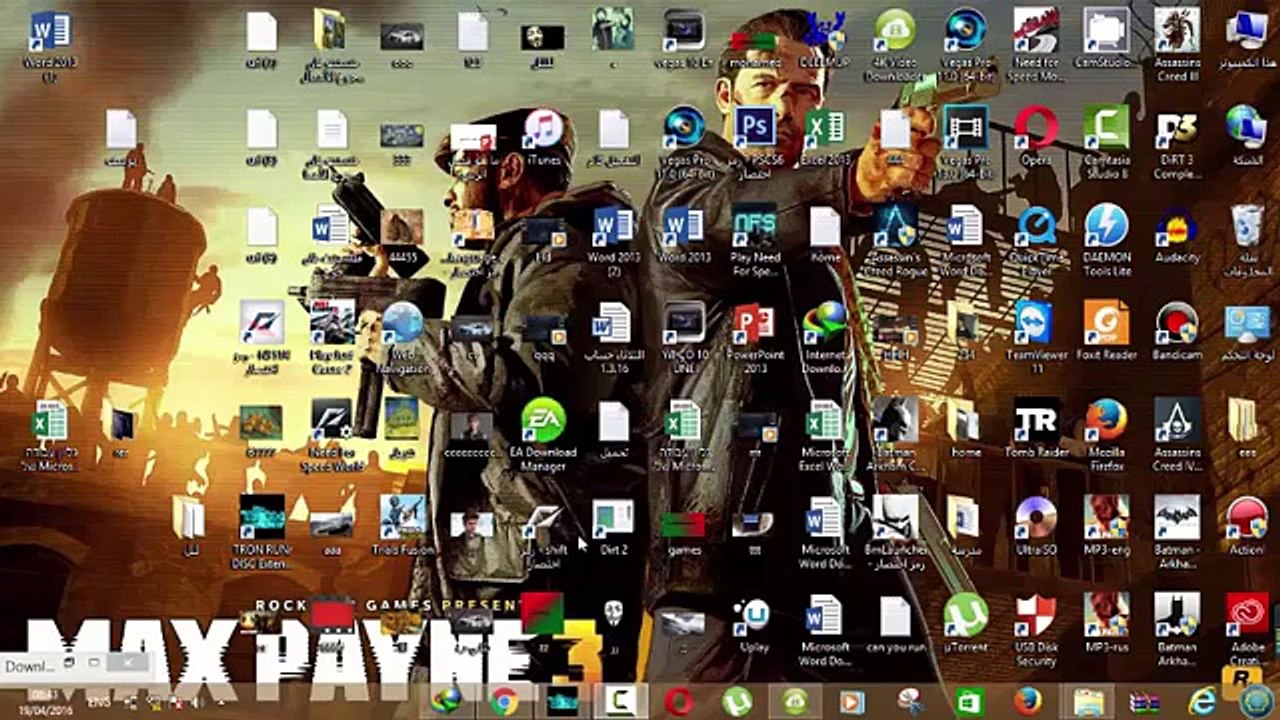Open the MP3-eng shortcut
Screen dimensions: 1280x720
click(x=1106, y=527)
